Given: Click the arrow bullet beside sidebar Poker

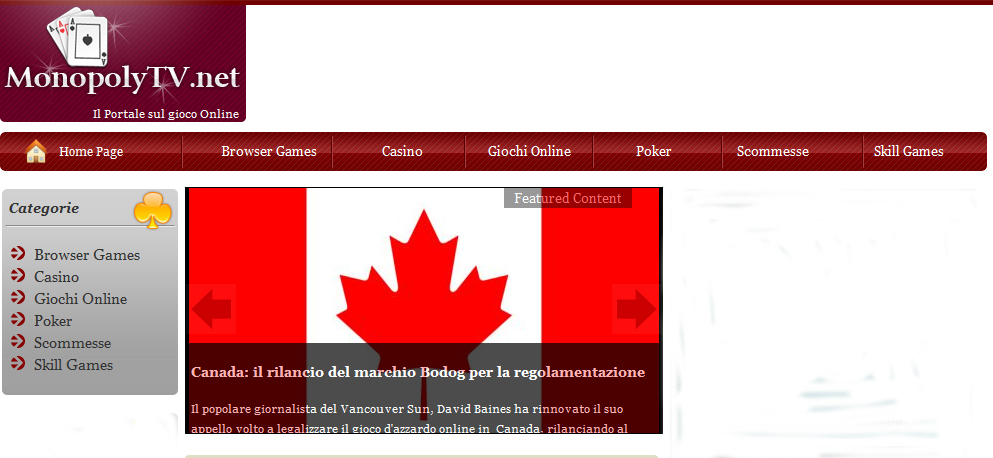Looking at the screenshot, I should pyautogui.click(x=18, y=320).
